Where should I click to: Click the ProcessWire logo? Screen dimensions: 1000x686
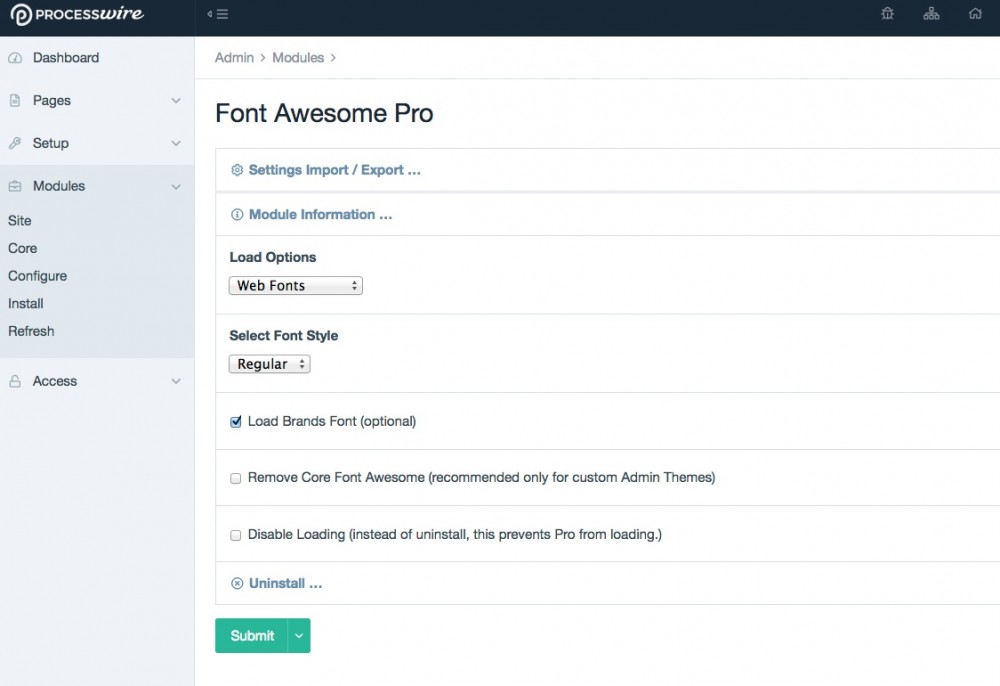(77, 15)
